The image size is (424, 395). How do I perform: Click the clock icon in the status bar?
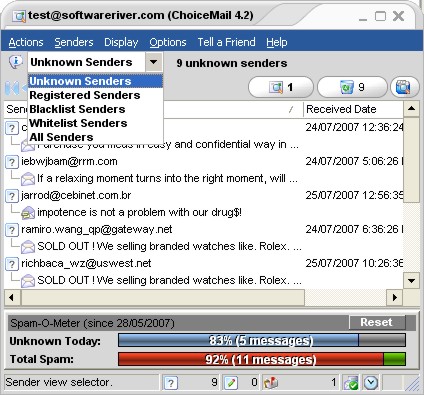point(371,383)
